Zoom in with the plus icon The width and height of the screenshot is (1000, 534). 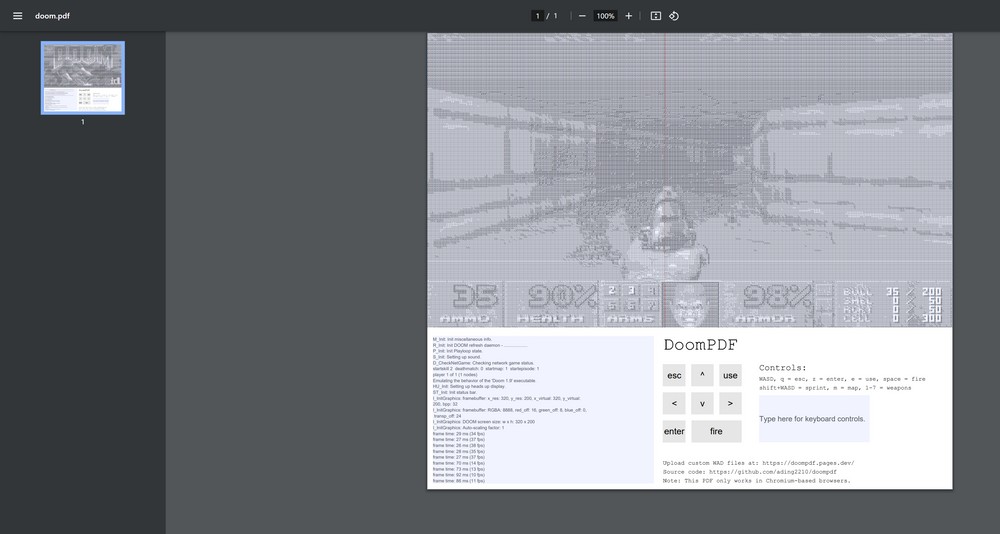click(629, 16)
